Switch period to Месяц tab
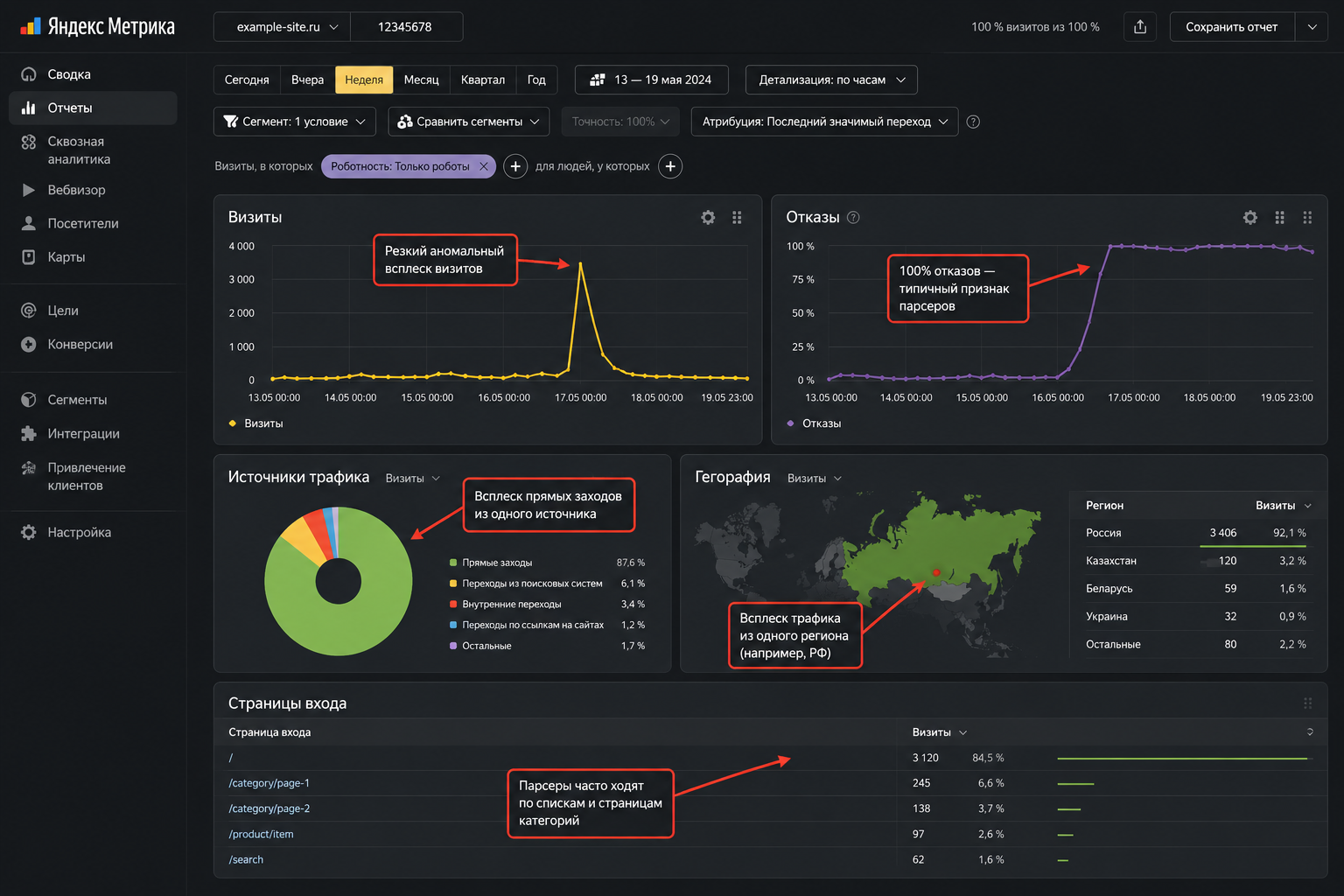 [421, 80]
